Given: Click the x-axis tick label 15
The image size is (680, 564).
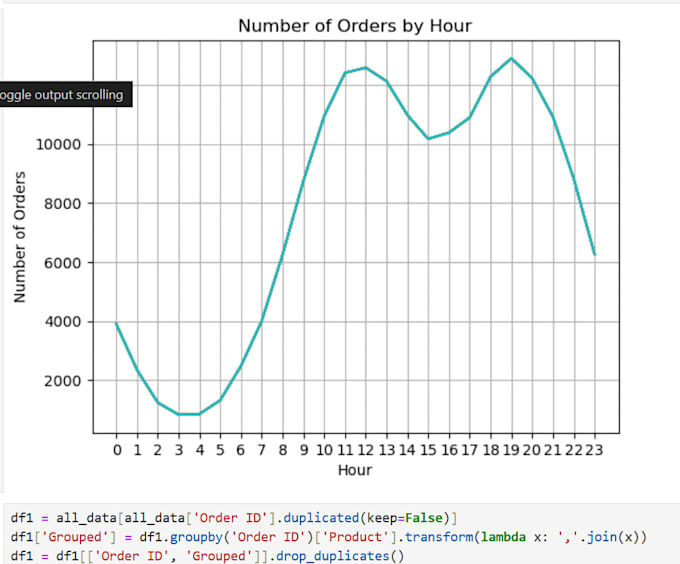Looking at the screenshot, I should coord(428,450).
